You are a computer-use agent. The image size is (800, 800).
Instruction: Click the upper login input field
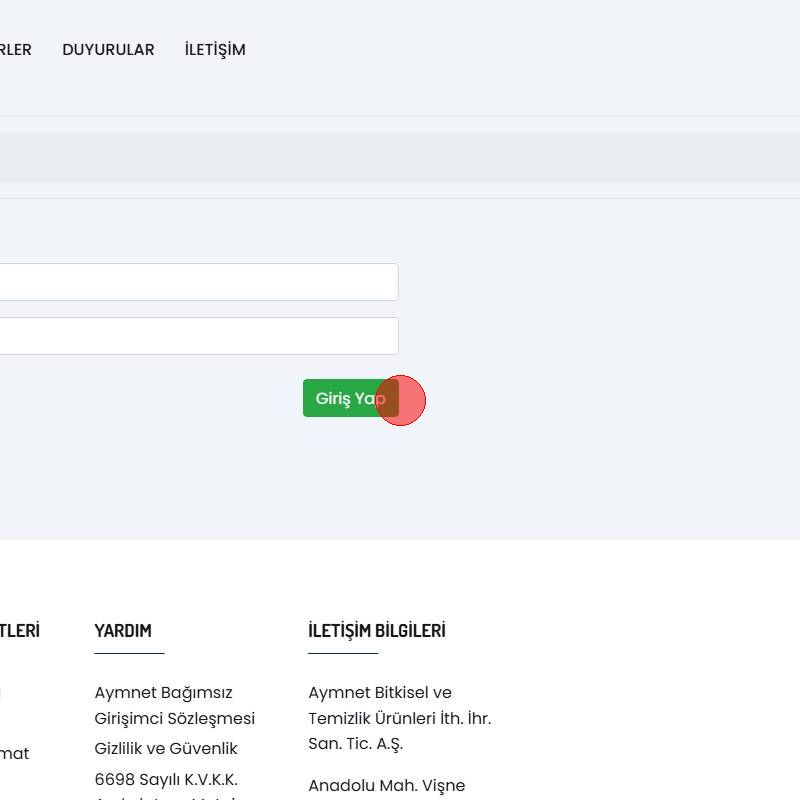(198, 282)
